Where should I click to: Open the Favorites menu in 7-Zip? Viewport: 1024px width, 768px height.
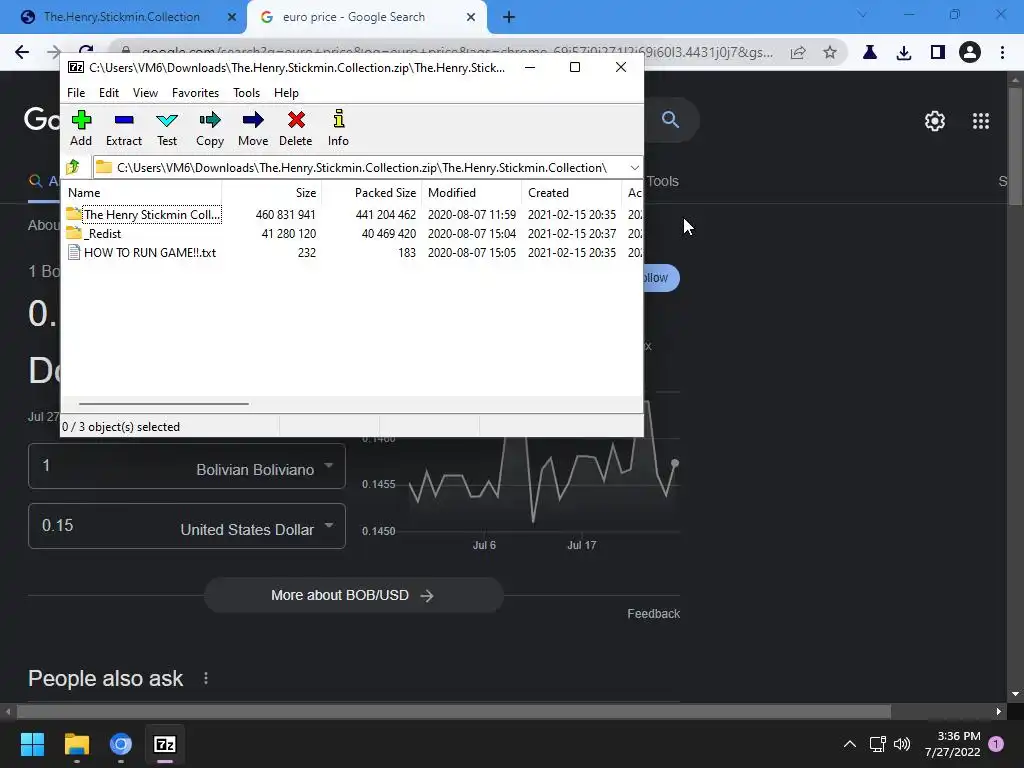pyautogui.click(x=195, y=93)
